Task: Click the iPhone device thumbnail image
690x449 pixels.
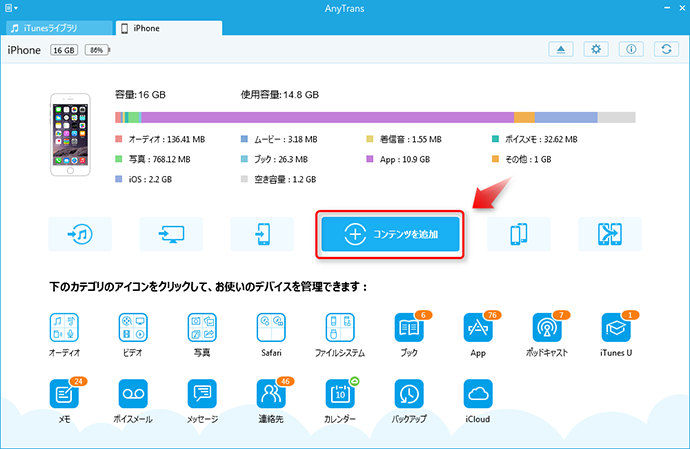Action: click(x=70, y=134)
